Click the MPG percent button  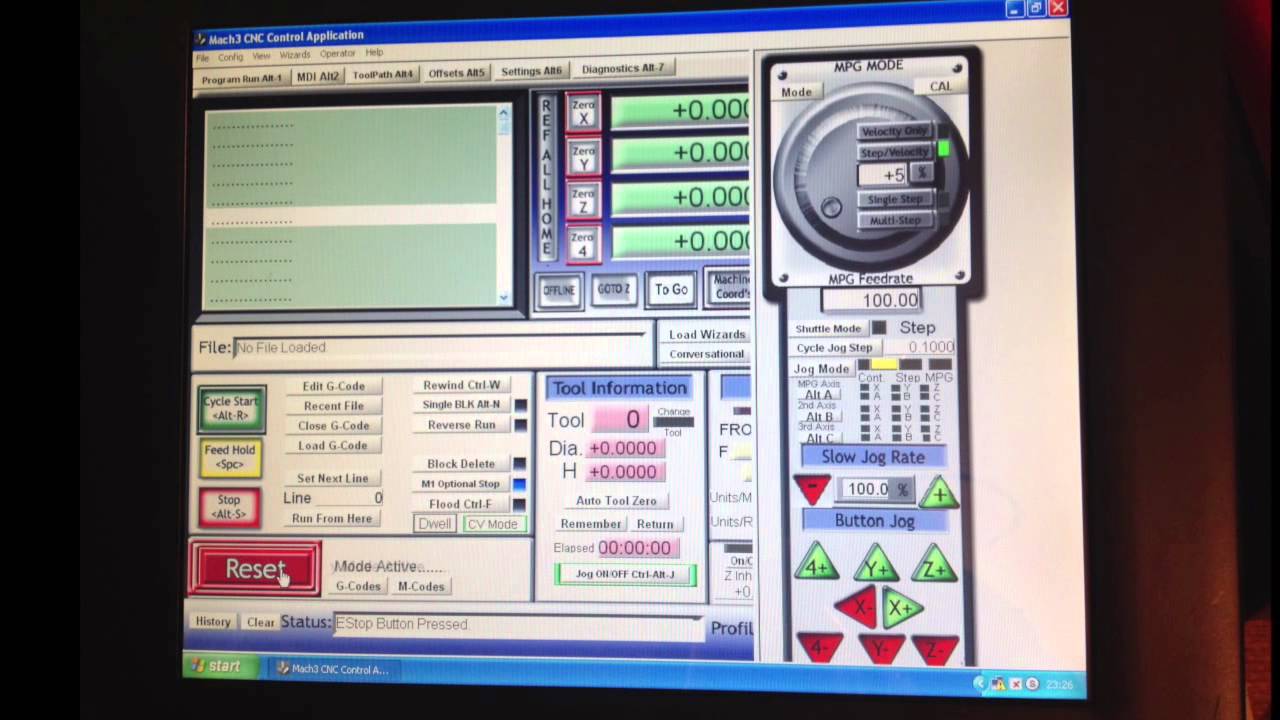pos(922,173)
